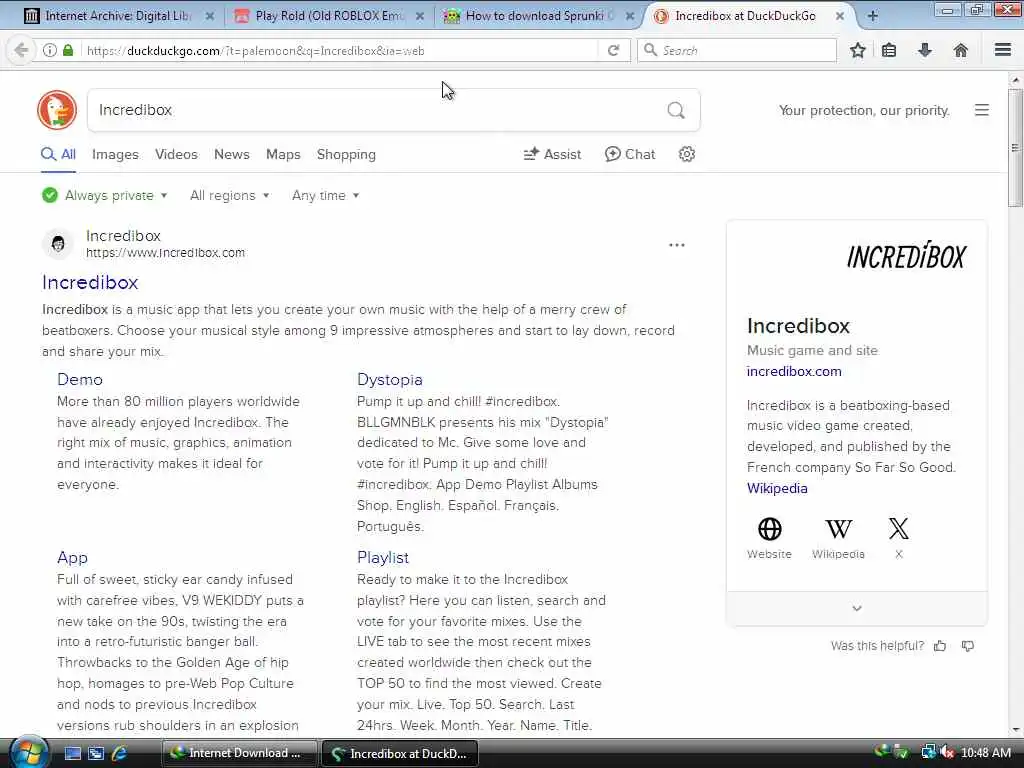Click the magnifier search icon in DuckDuckGo box
This screenshot has height=768, width=1024.
tap(676, 110)
